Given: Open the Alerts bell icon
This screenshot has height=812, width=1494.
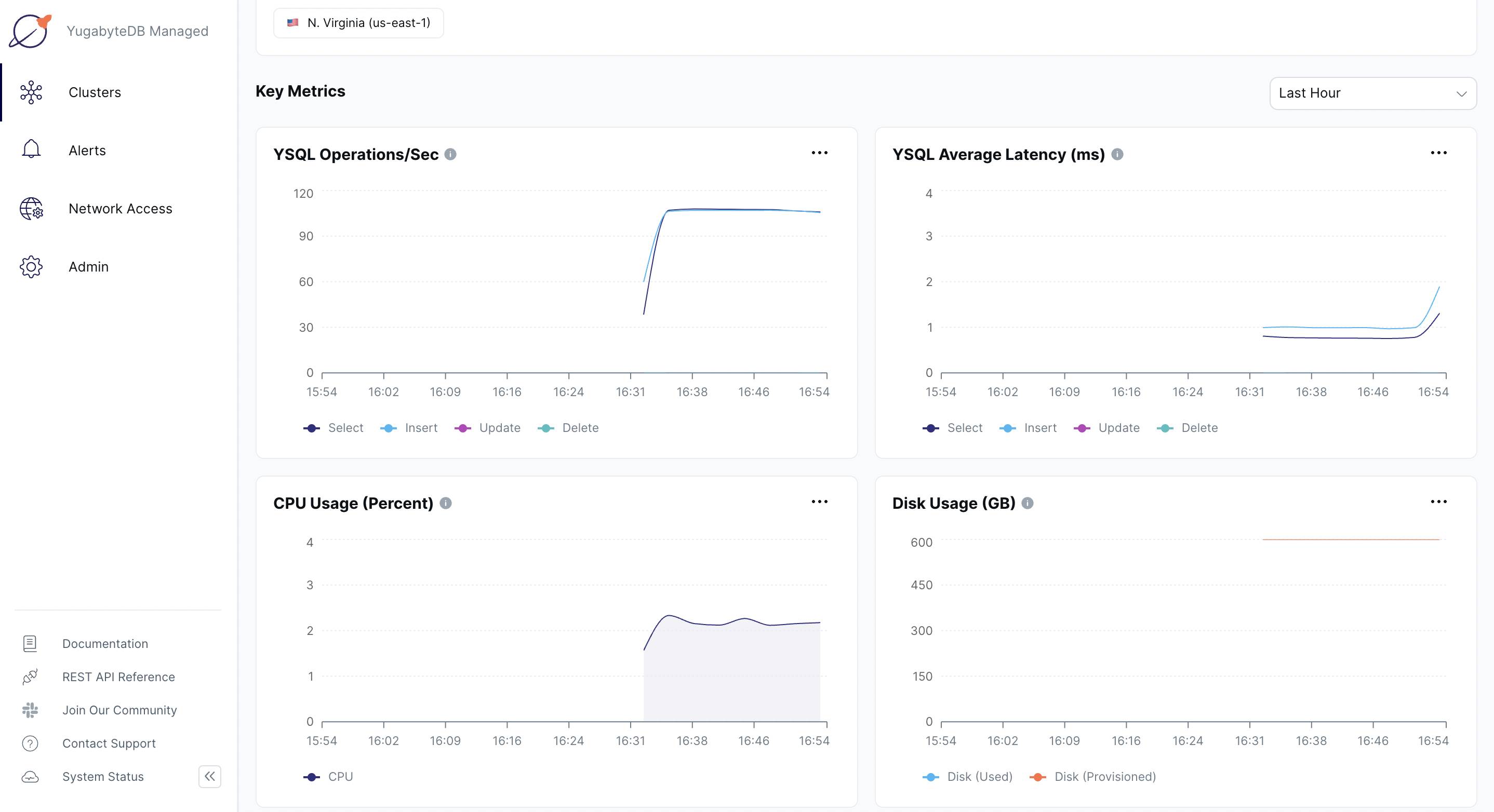Looking at the screenshot, I should tap(31, 150).
